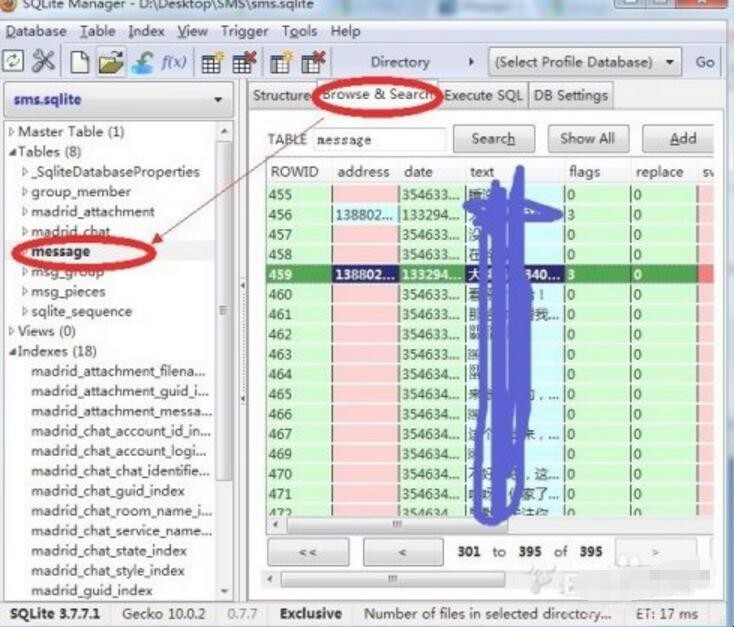Viewport: 734px width, 627px height.
Task: Click the data grid horizontal scrollbar thumb
Action: (x=397, y=524)
